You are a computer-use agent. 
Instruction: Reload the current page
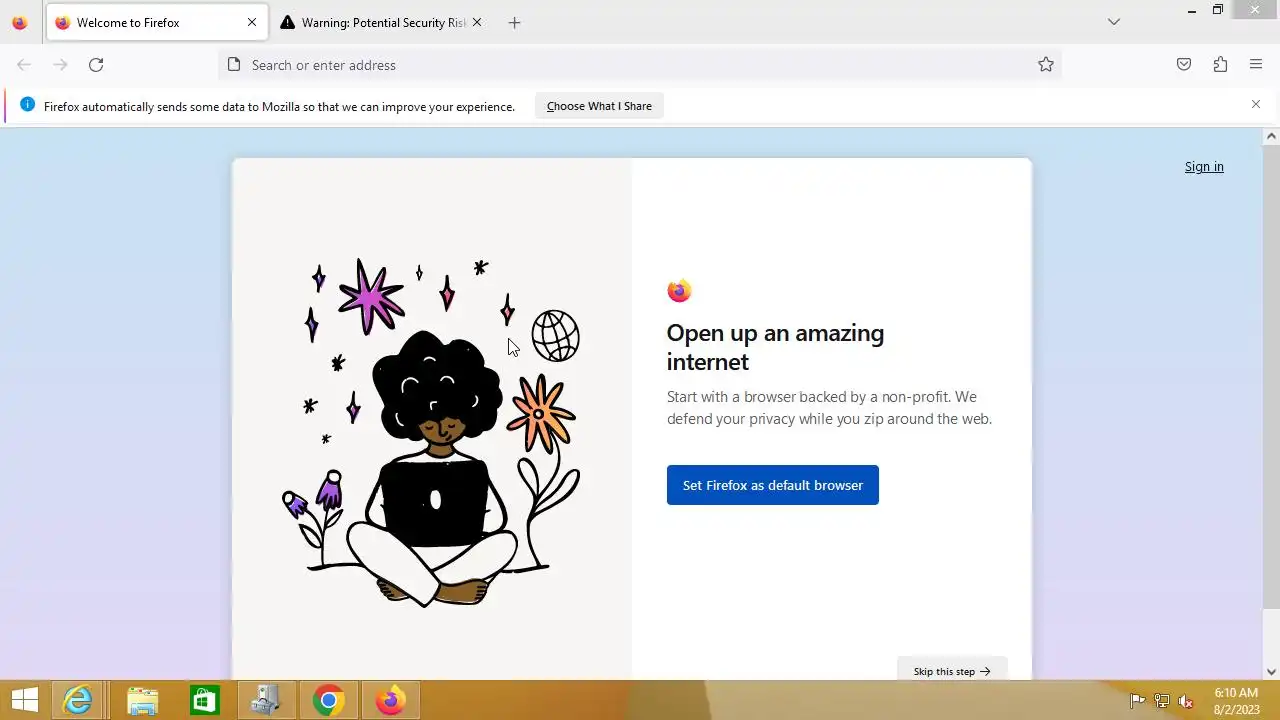click(x=96, y=65)
